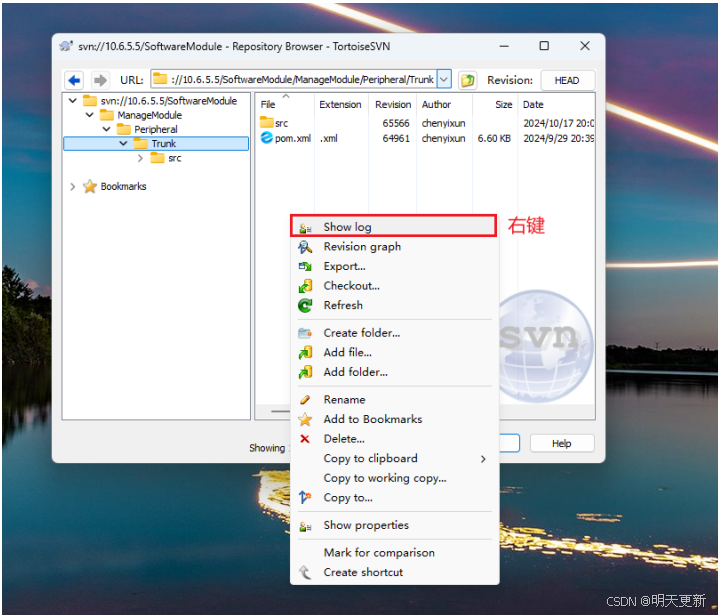This screenshot has width=718, height=615.
Task: Collapse the svn://10.6.5.5/SoftwareModule root node
Action: click(73, 101)
